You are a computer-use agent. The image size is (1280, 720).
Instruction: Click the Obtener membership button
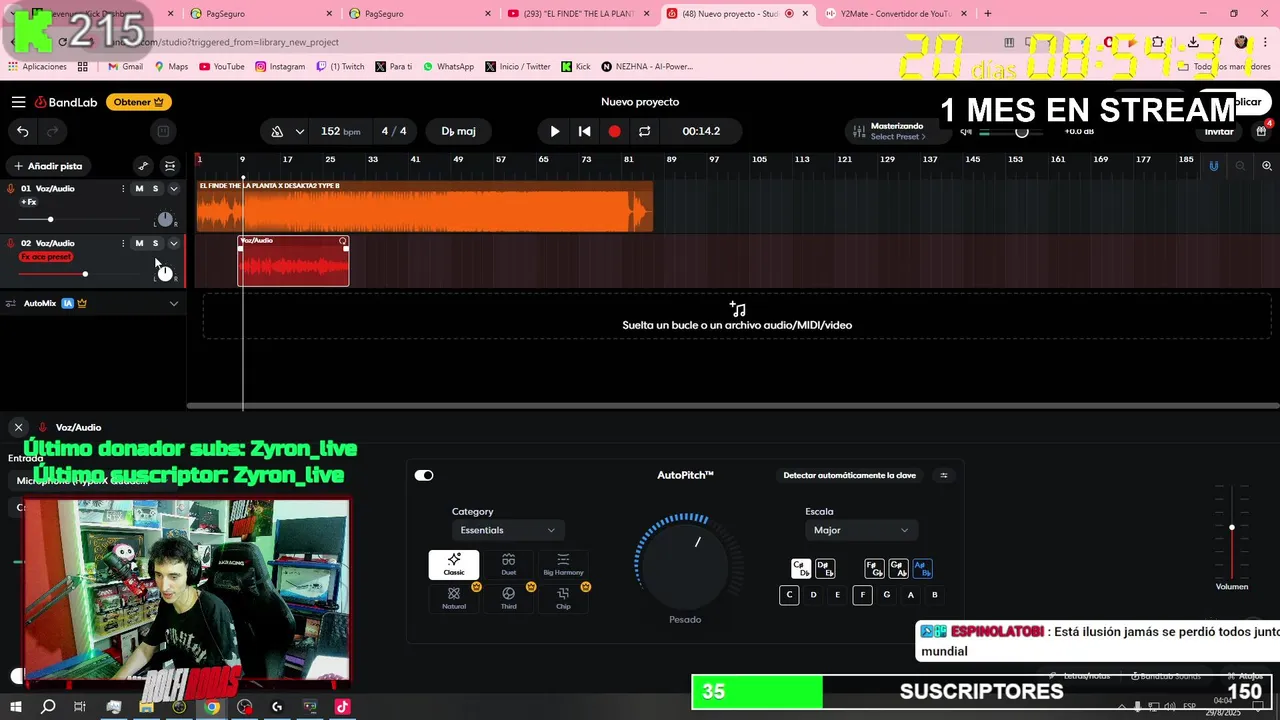pyautogui.click(x=138, y=102)
